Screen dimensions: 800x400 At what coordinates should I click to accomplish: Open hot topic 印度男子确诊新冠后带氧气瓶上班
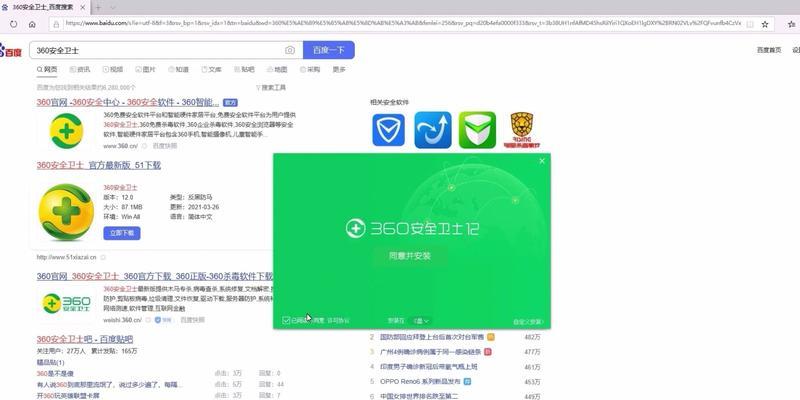pos(429,367)
